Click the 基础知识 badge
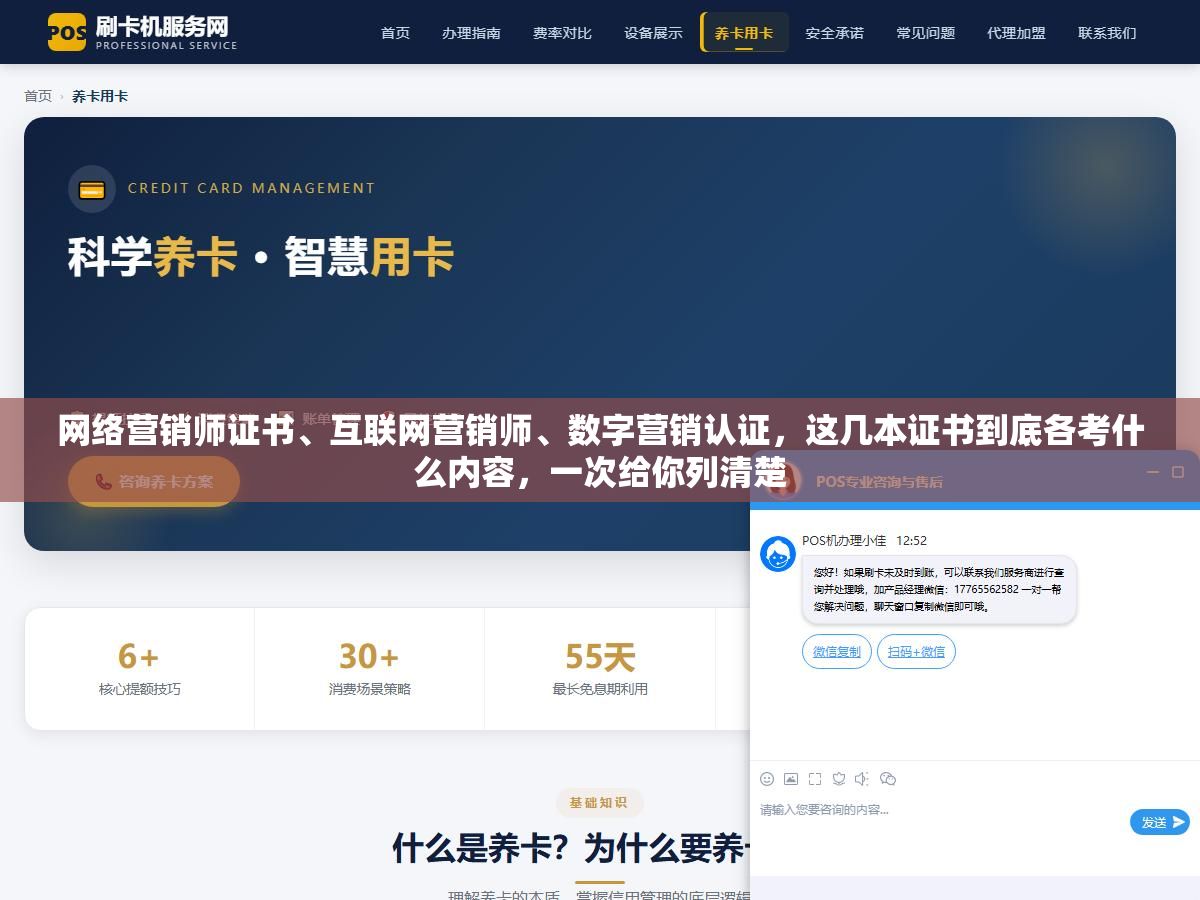This screenshot has height=900, width=1200. click(x=599, y=802)
